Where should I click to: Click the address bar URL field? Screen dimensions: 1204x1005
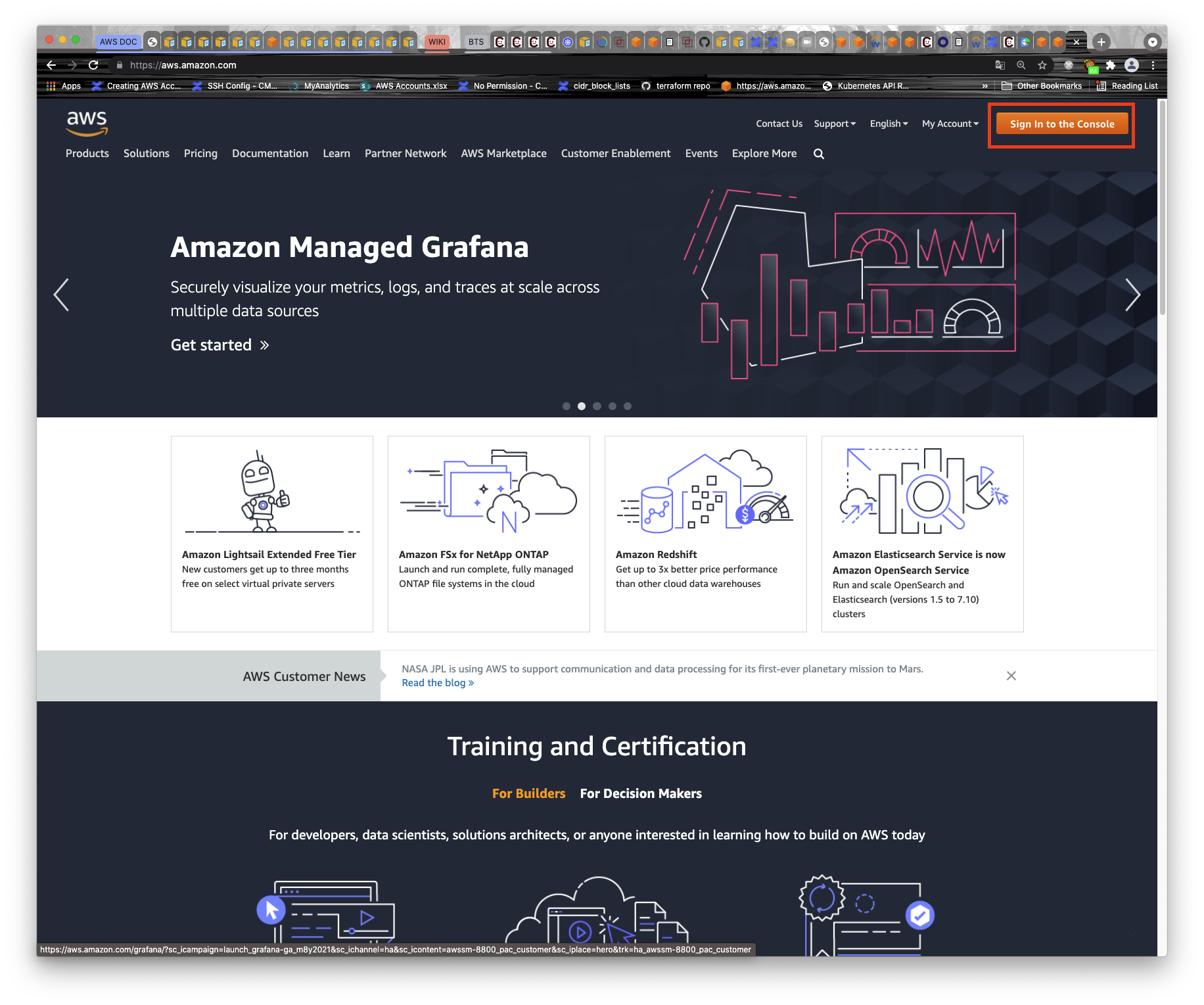click(x=552, y=65)
